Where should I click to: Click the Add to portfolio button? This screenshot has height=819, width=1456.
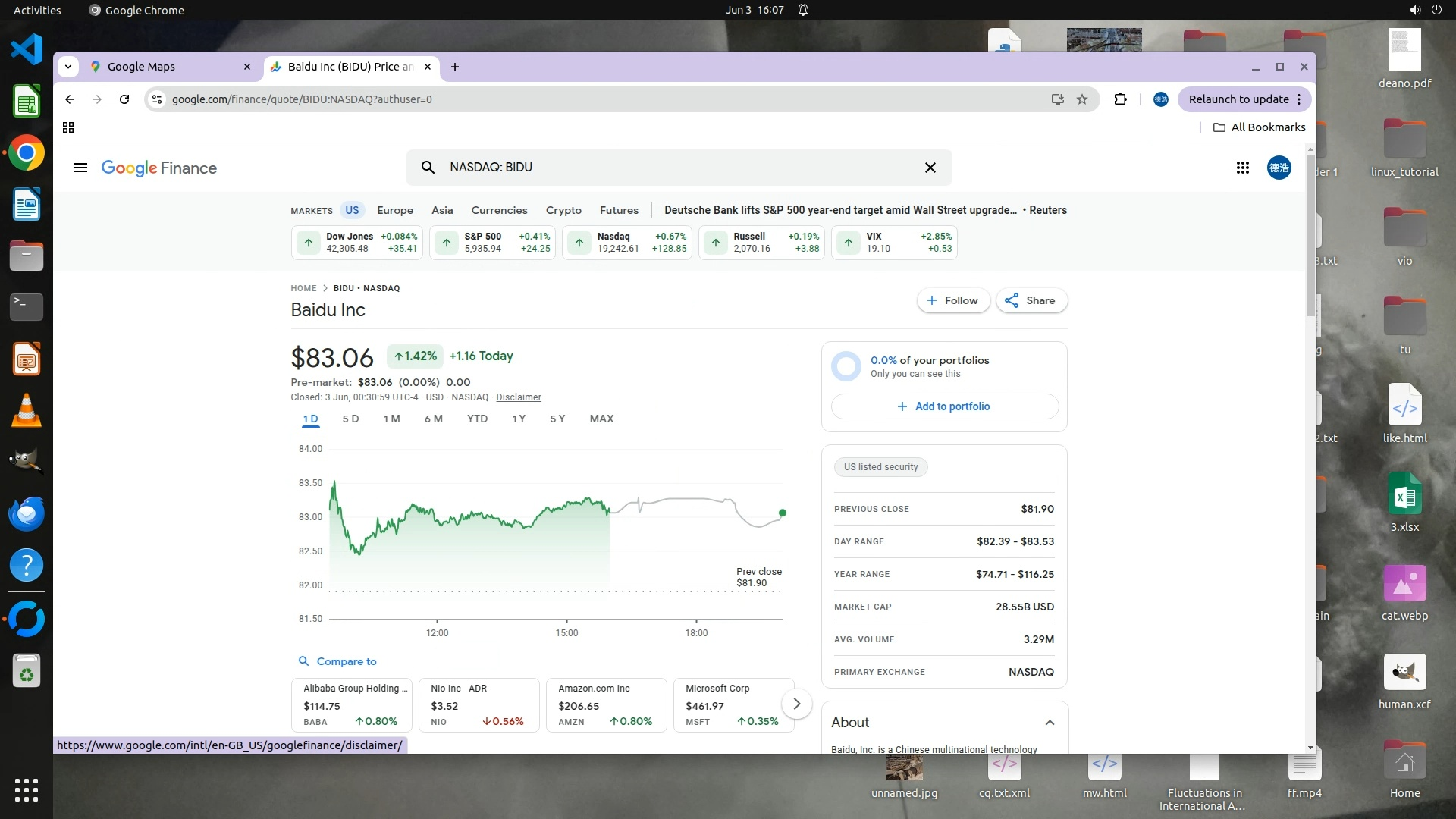pos(944,406)
